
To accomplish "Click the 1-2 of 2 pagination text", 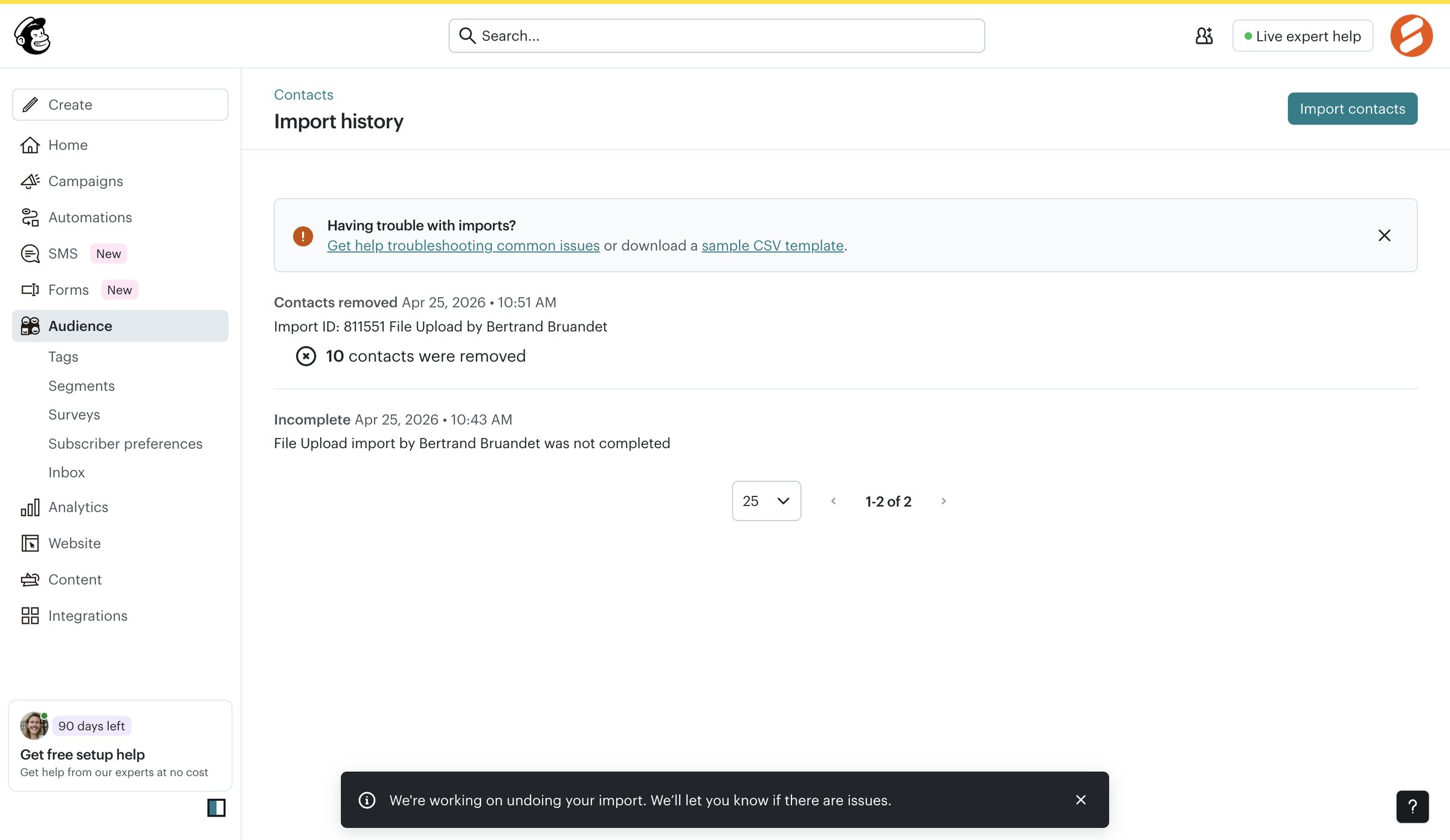I will click(x=888, y=501).
